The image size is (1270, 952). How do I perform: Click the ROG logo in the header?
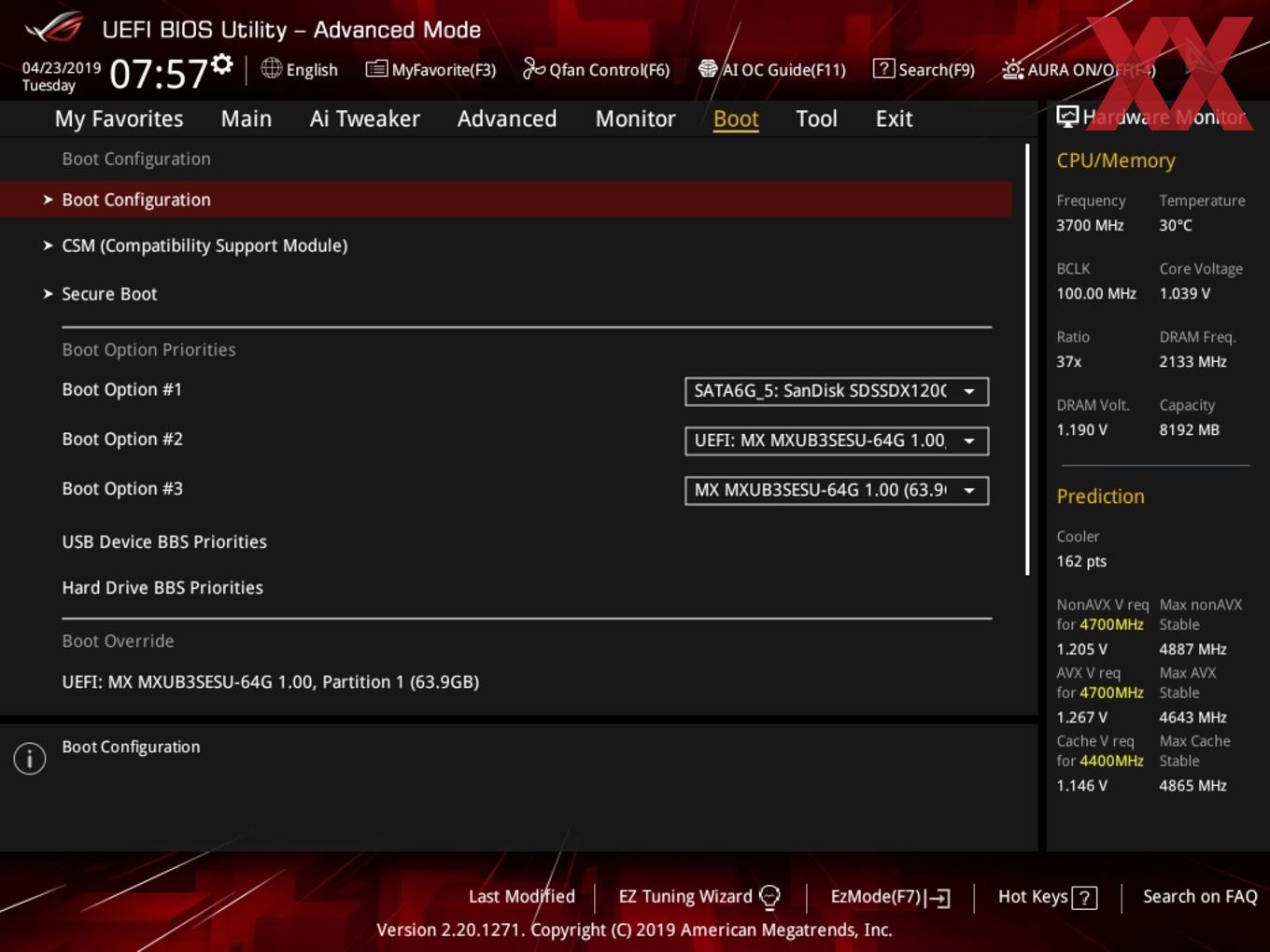click(53, 28)
